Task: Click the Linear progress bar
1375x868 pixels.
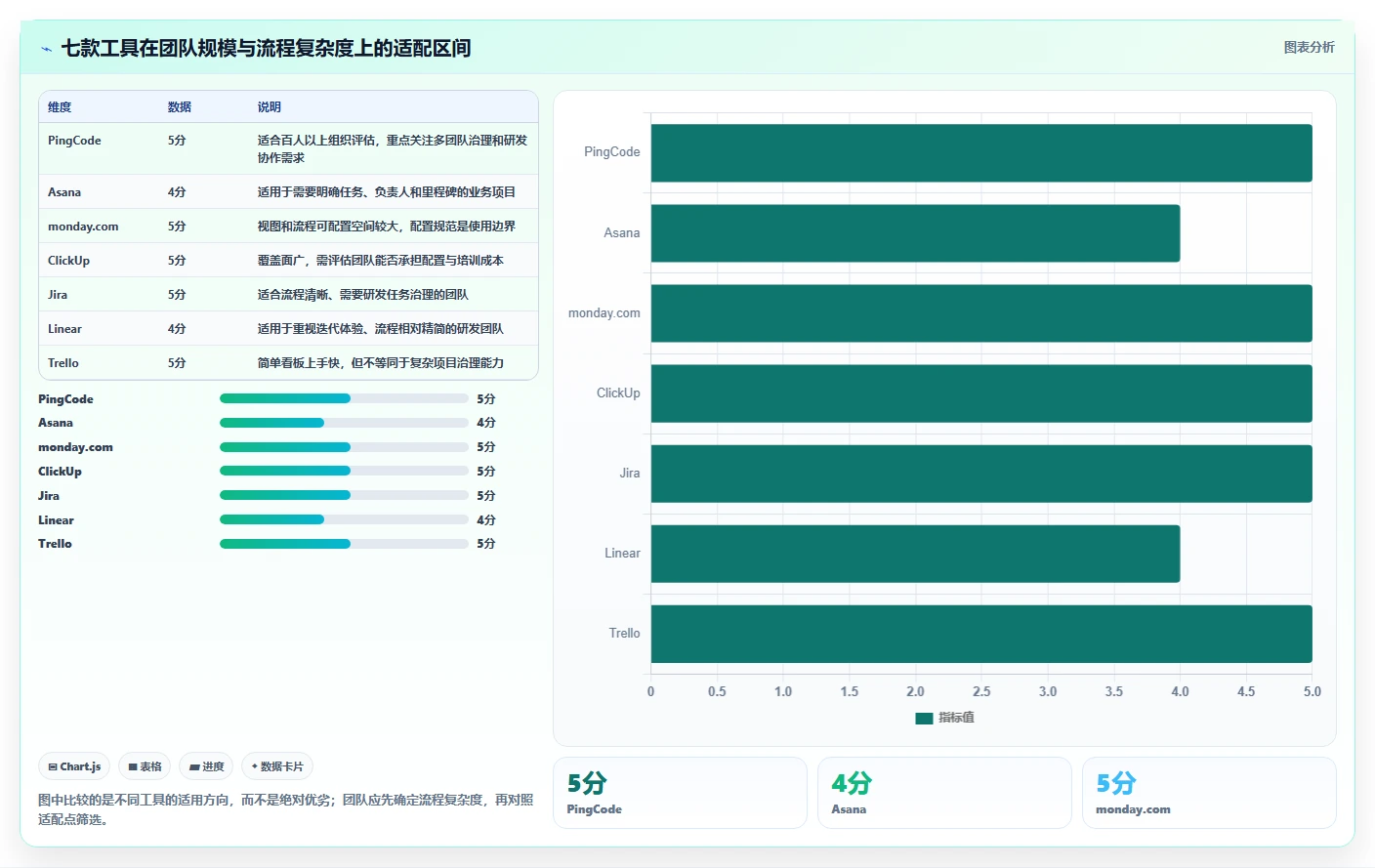Action: [x=344, y=519]
